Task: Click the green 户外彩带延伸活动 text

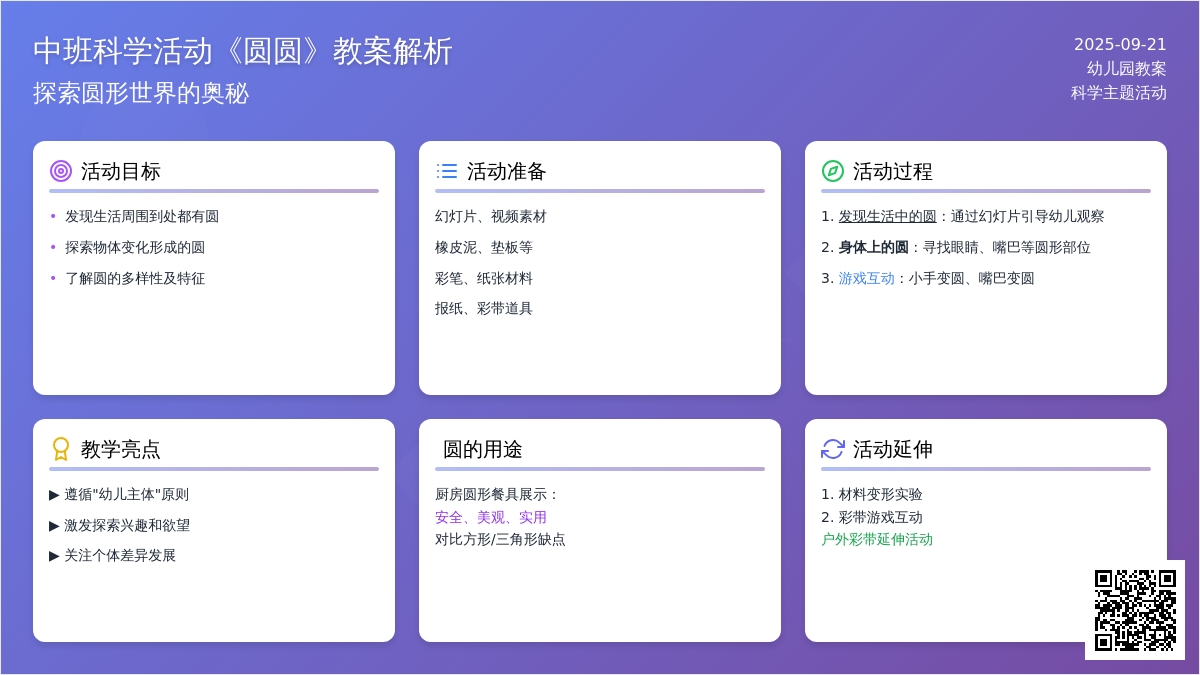Action: coord(877,539)
